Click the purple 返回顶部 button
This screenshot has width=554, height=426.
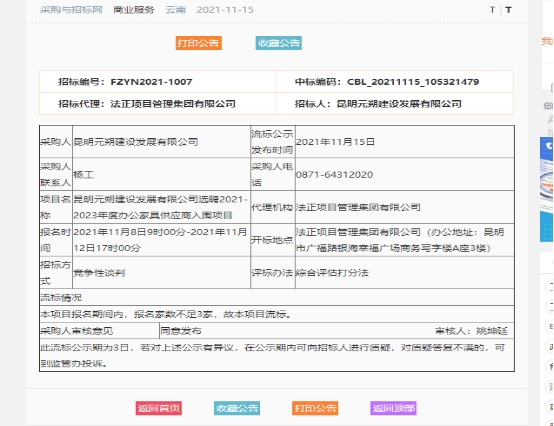point(393,408)
